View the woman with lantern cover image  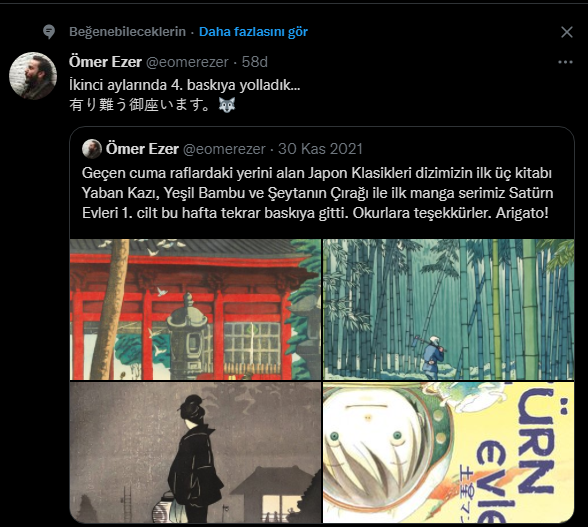click(x=195, y=452)
